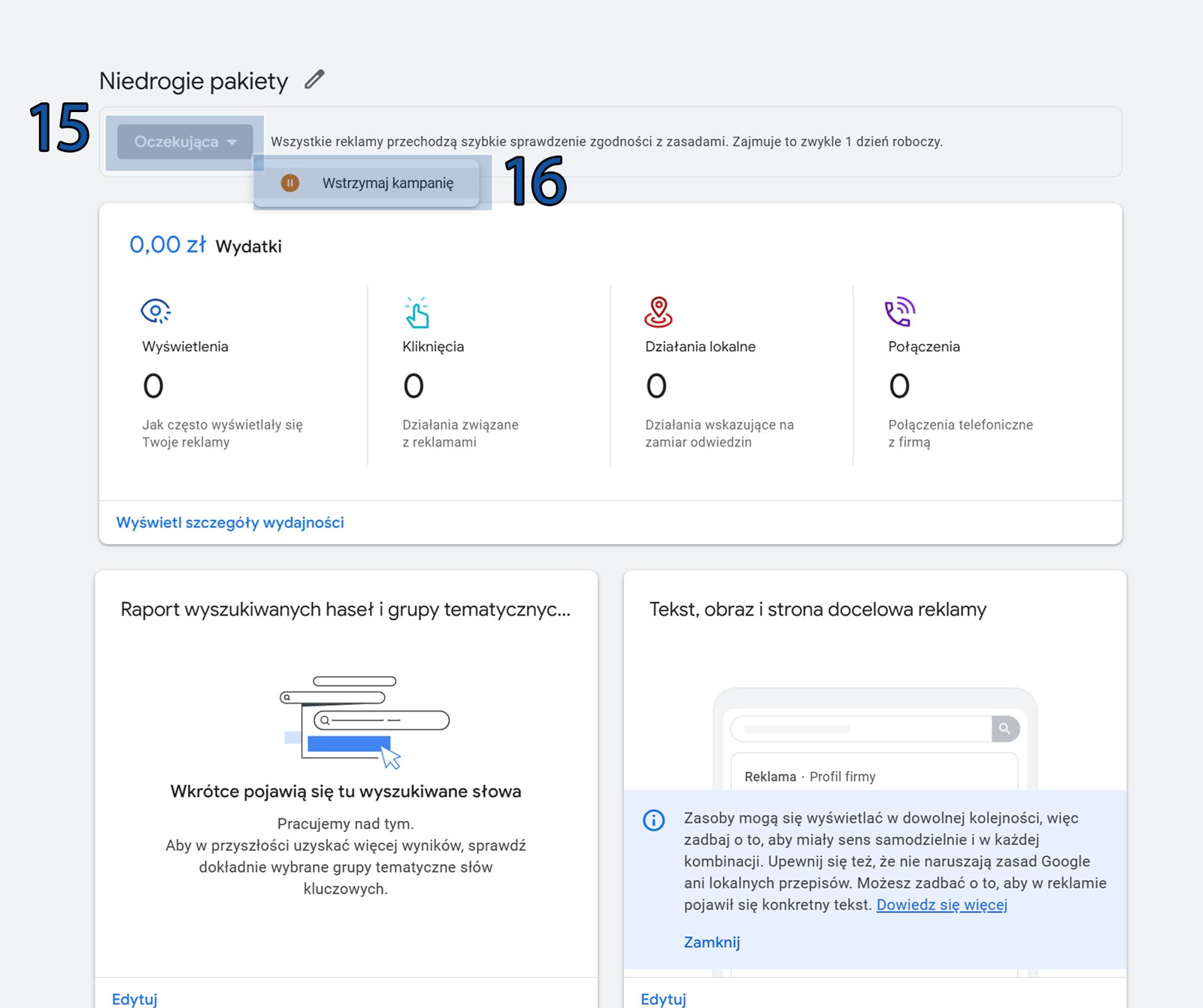The height and width of the screenshot is (1008, 1203).
Task: Click Edytuj under ad text card
Action: coord(663,999)
